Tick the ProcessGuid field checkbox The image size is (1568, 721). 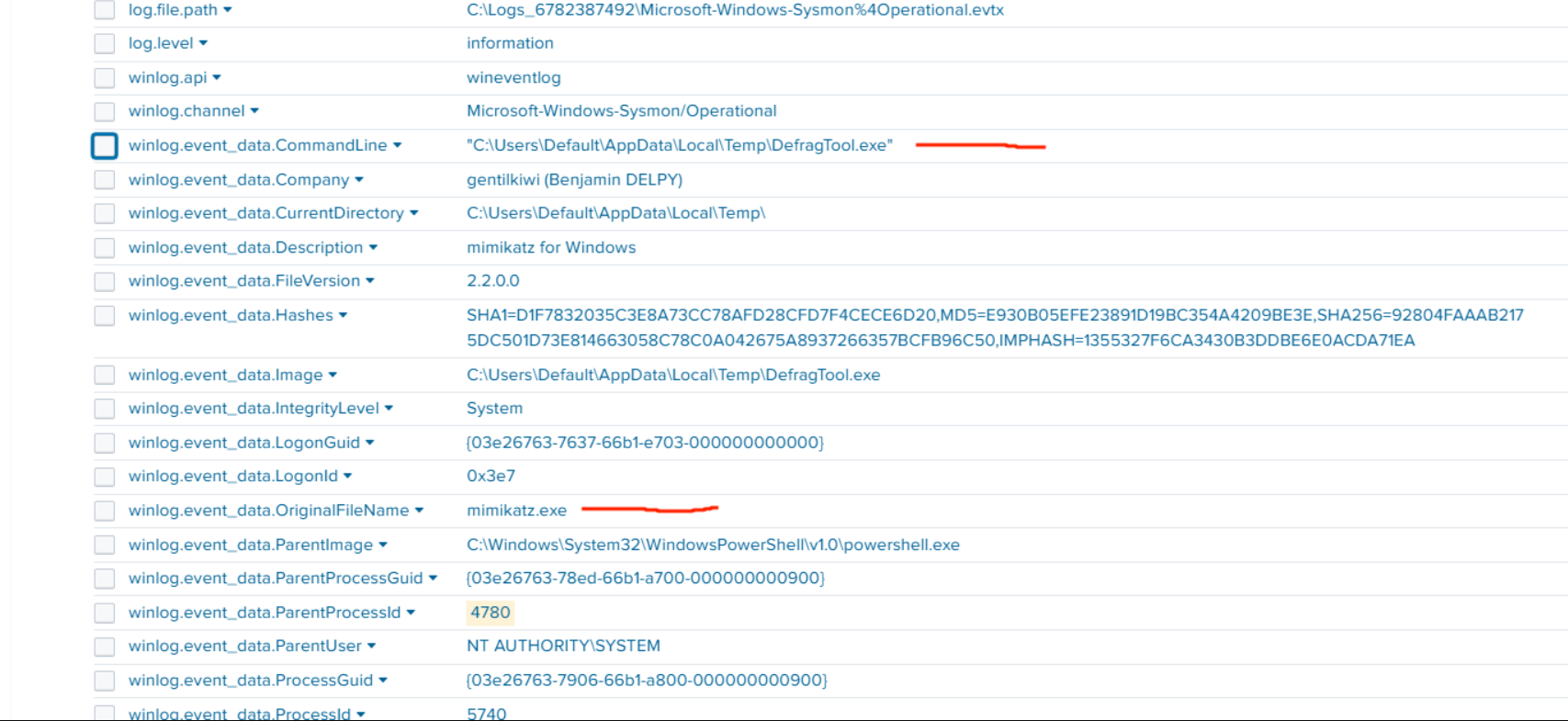tap(105, 681)
